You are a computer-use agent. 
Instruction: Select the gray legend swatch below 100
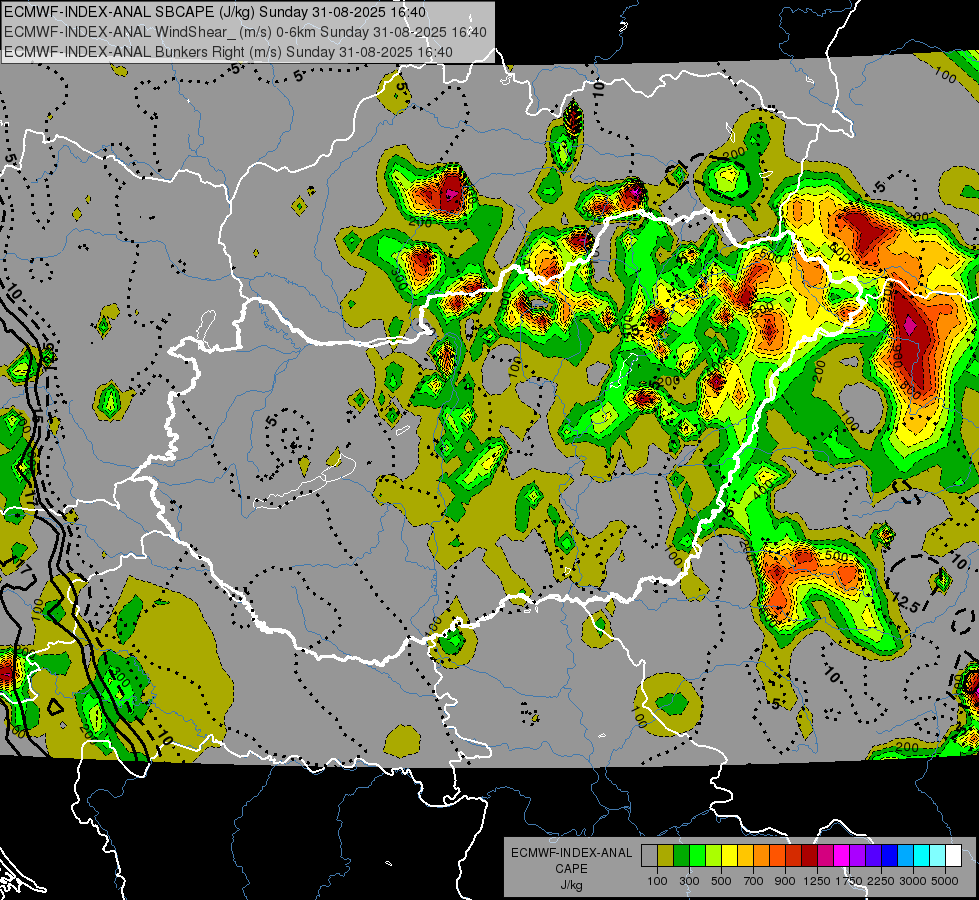649,856
